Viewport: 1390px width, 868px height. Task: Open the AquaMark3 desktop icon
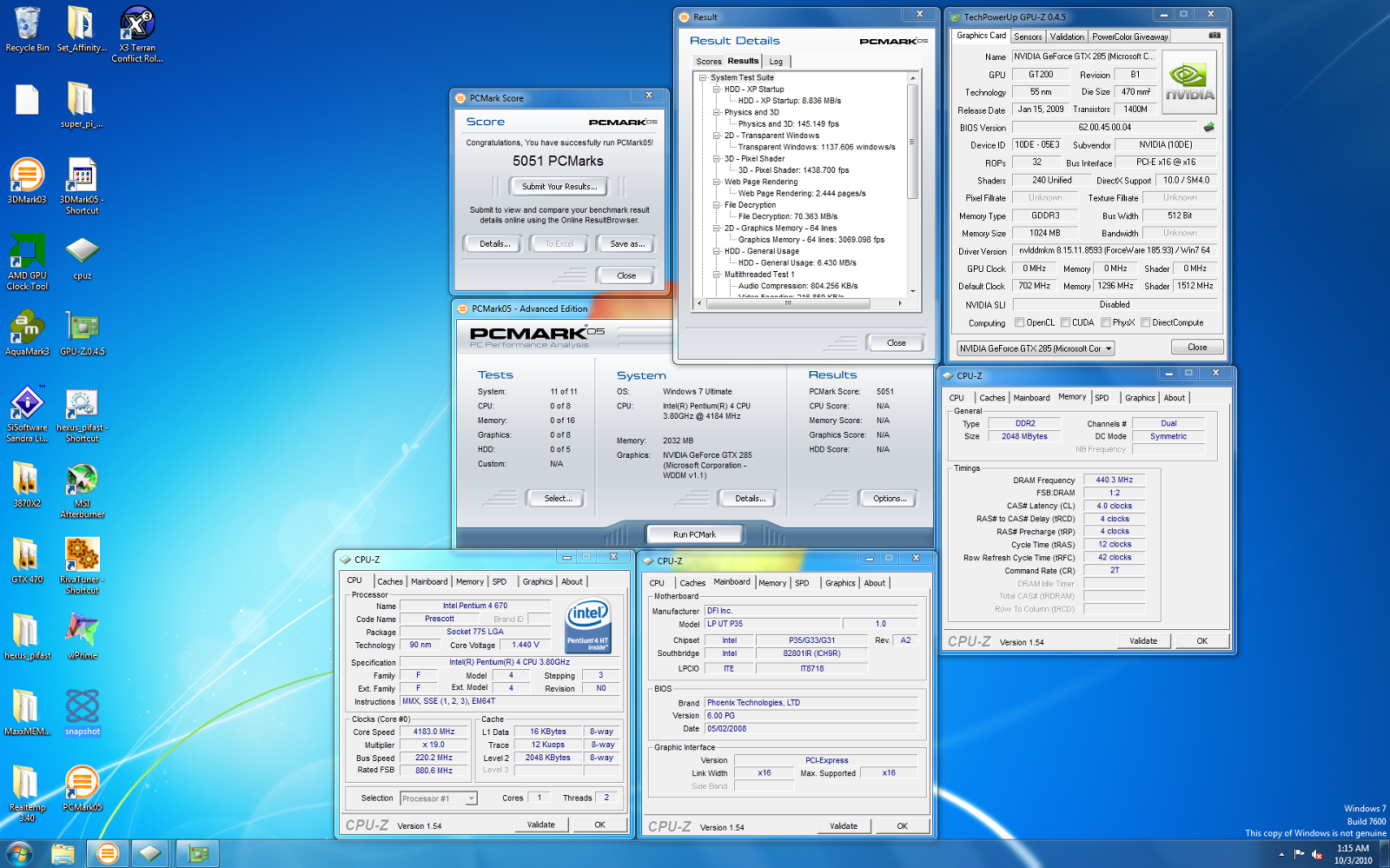27,333
